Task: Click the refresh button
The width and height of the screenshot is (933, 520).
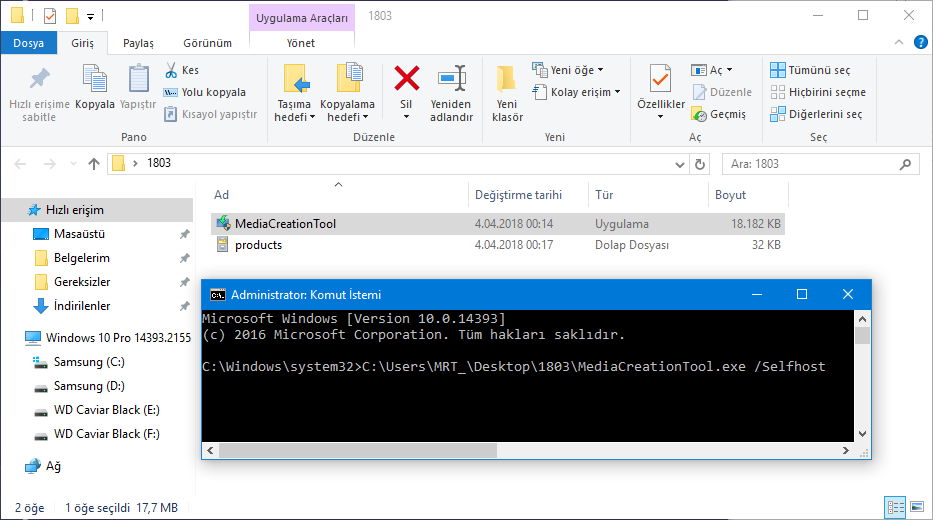Action: pos(700,164)
